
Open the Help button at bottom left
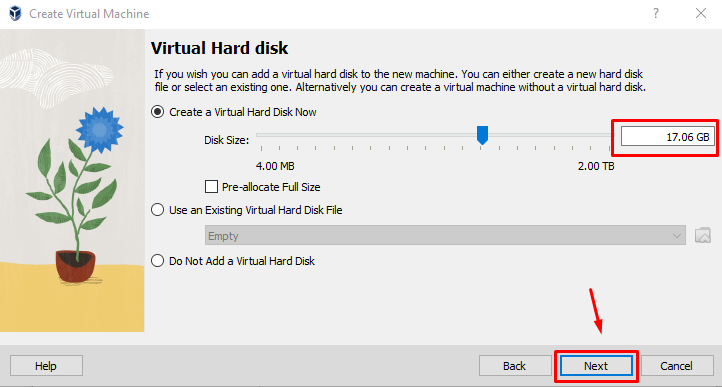coord(46,366)
